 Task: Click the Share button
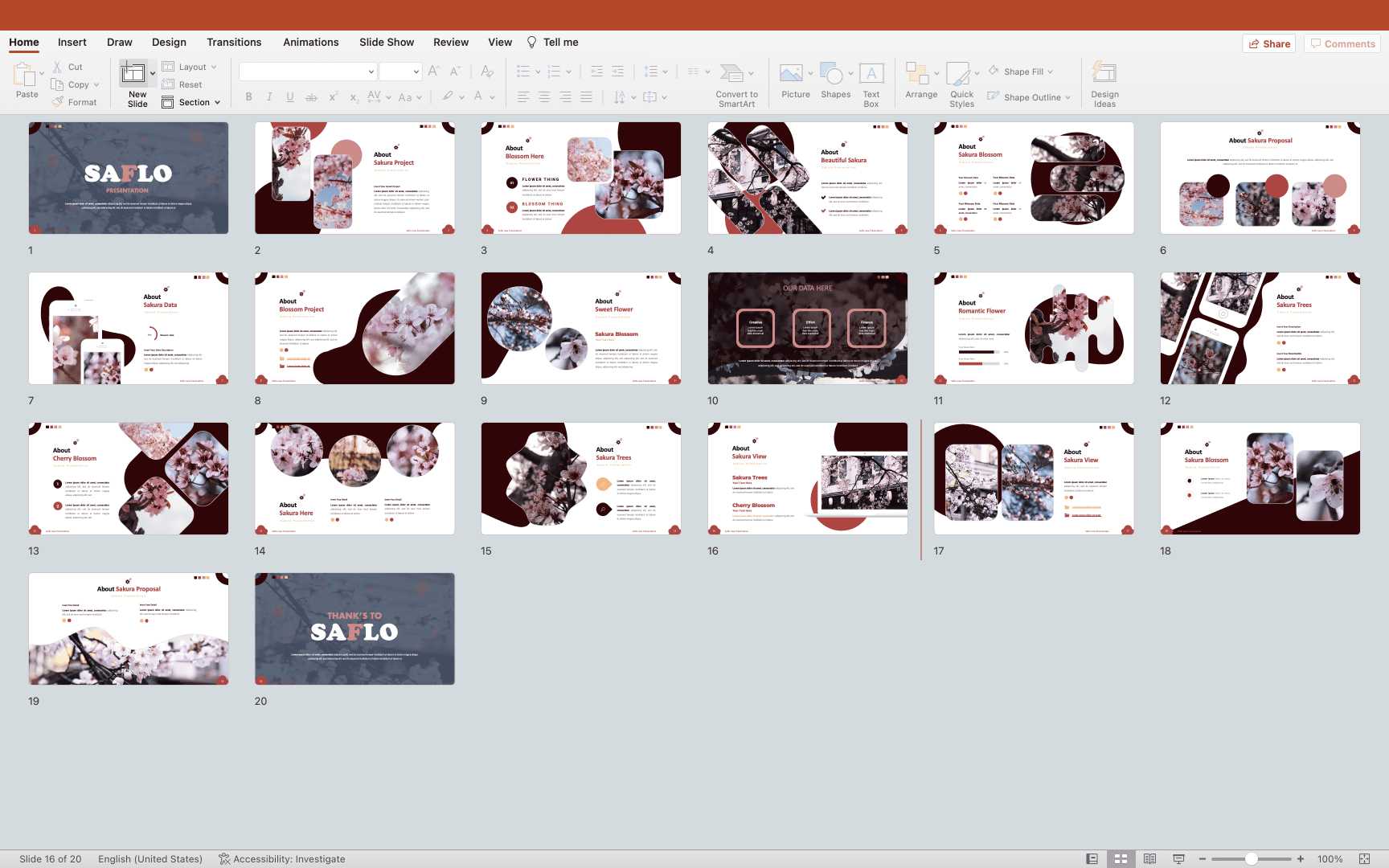pos(1270,43)
